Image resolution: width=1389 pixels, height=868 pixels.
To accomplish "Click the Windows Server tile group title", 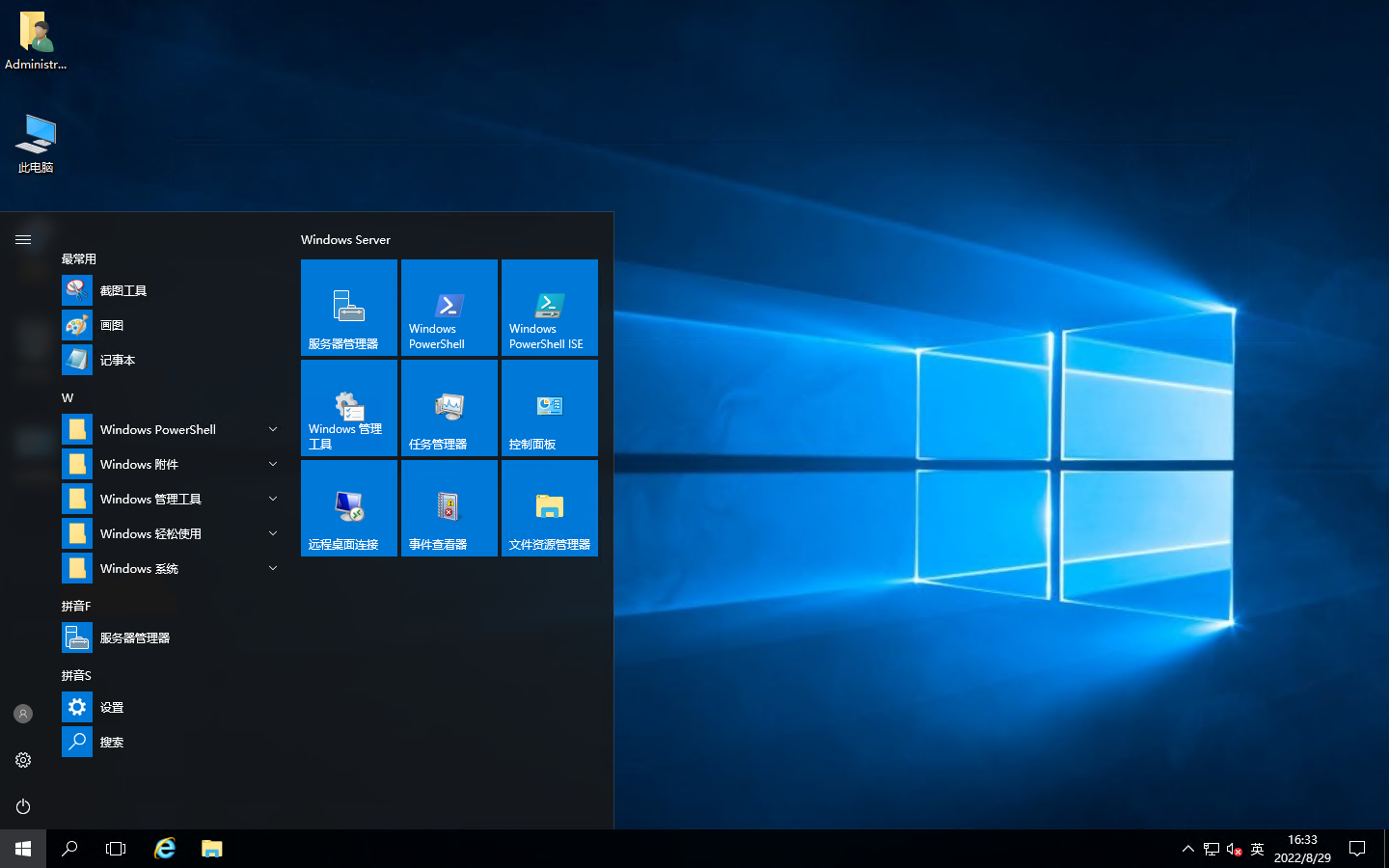I will 345,239.
